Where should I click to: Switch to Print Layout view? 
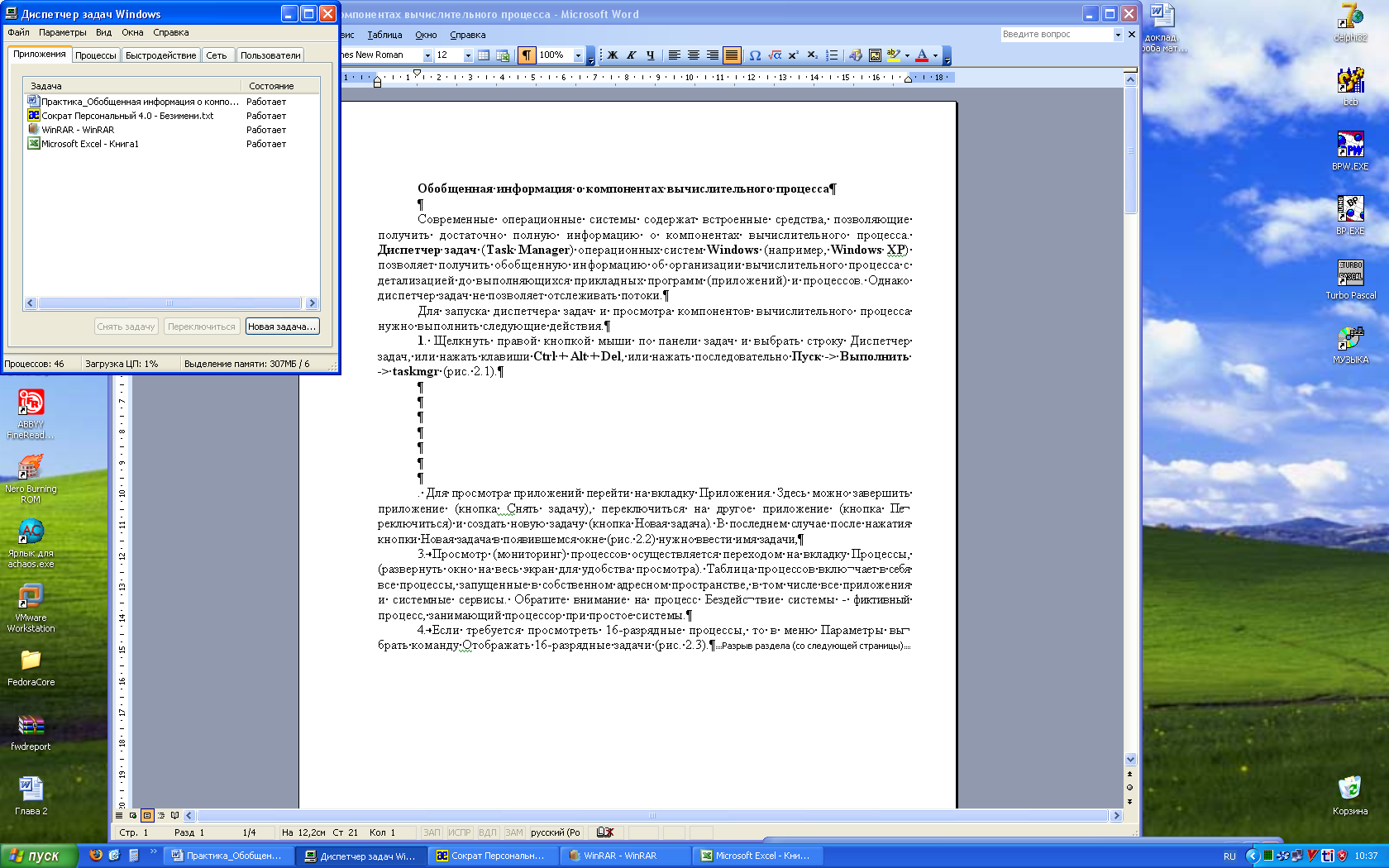147,815
